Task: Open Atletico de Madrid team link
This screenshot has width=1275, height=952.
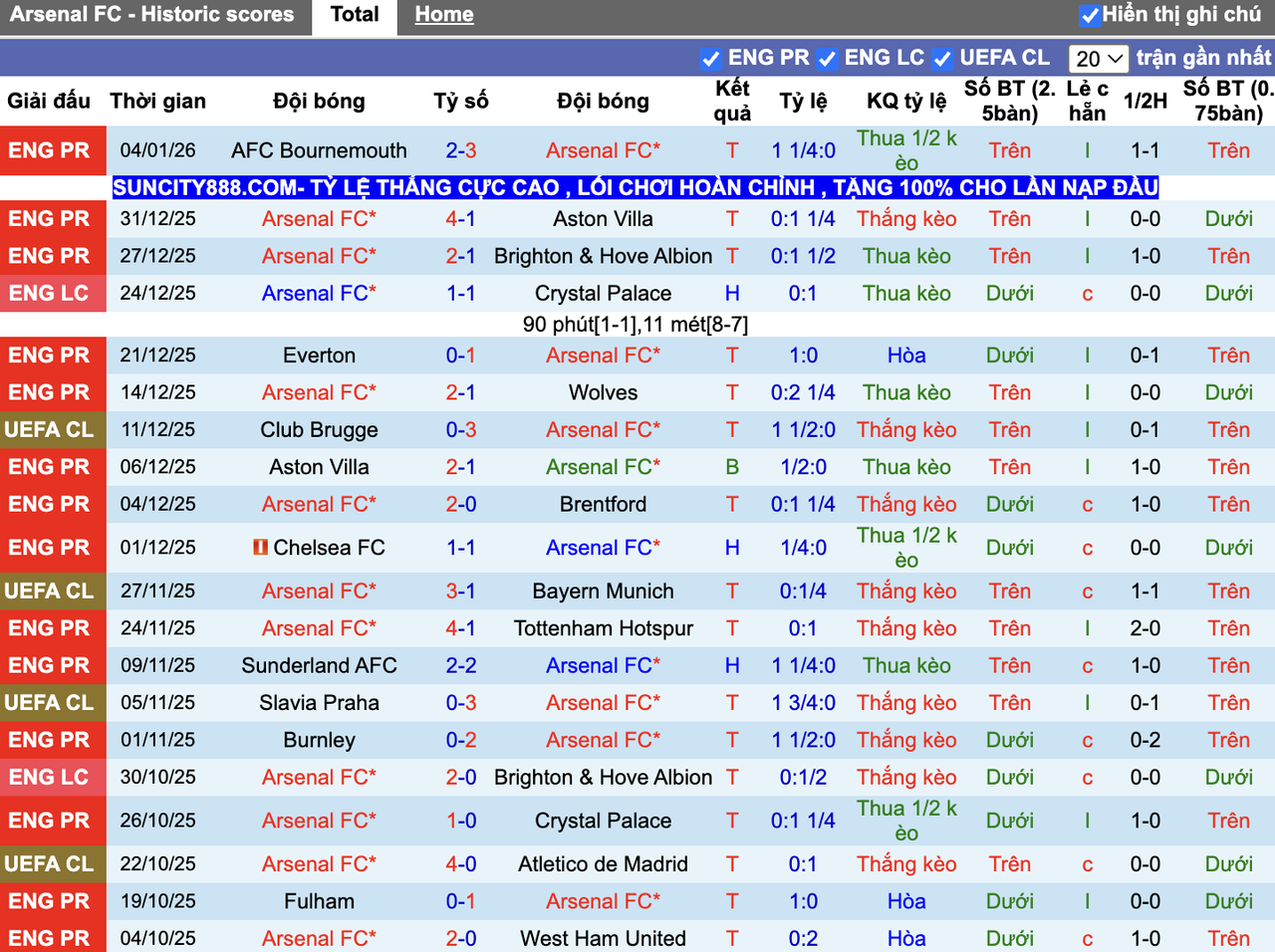Action: pyautogui.click(x=603, y=864)
